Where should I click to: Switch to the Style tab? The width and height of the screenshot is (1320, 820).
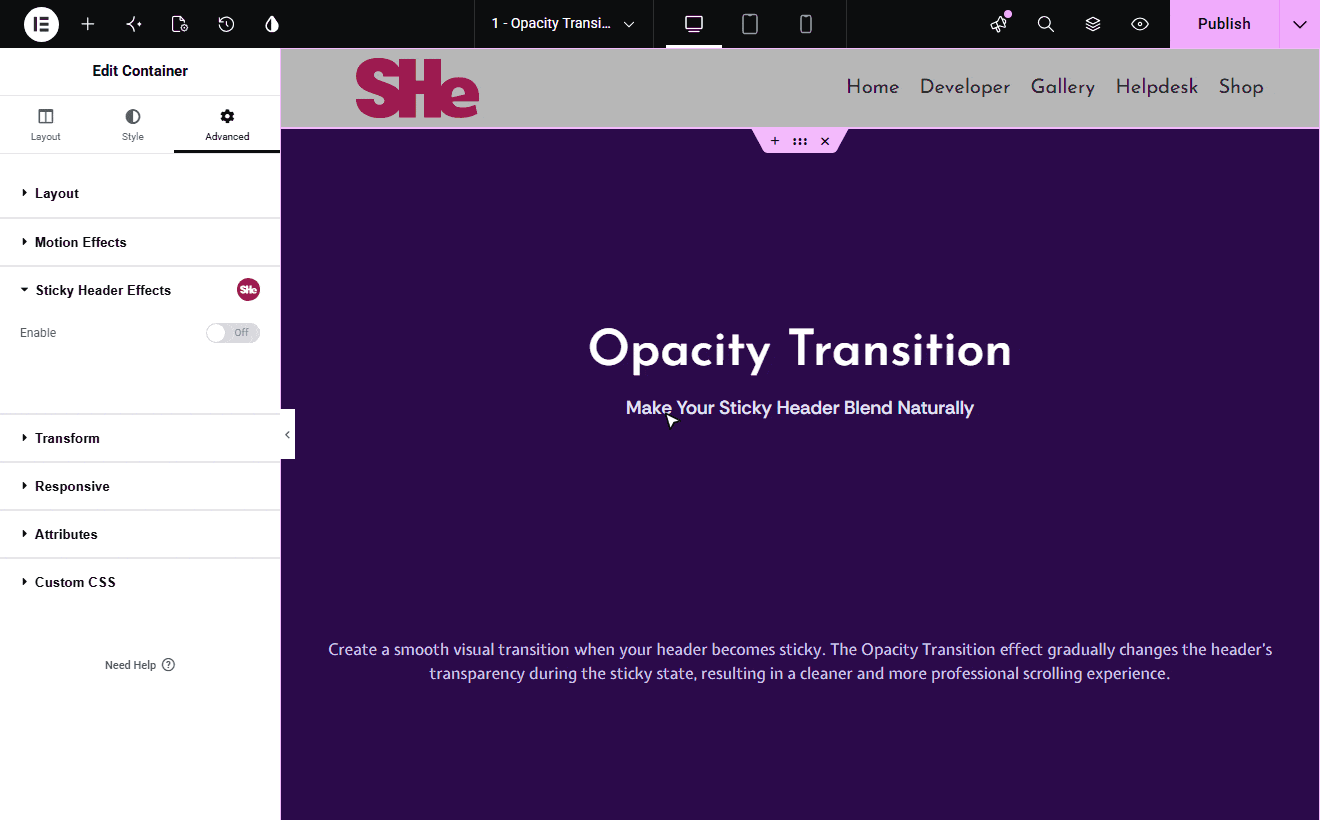[x=133, y=125]
